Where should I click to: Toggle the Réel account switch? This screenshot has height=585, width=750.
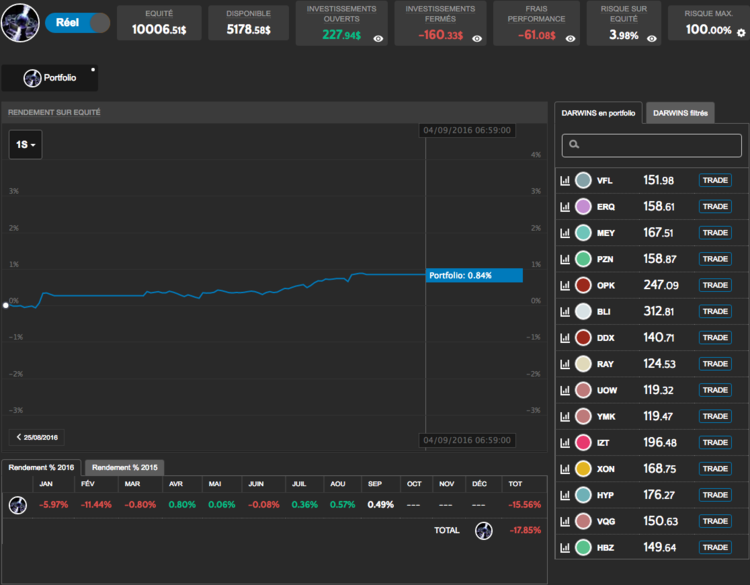(78, 22)
